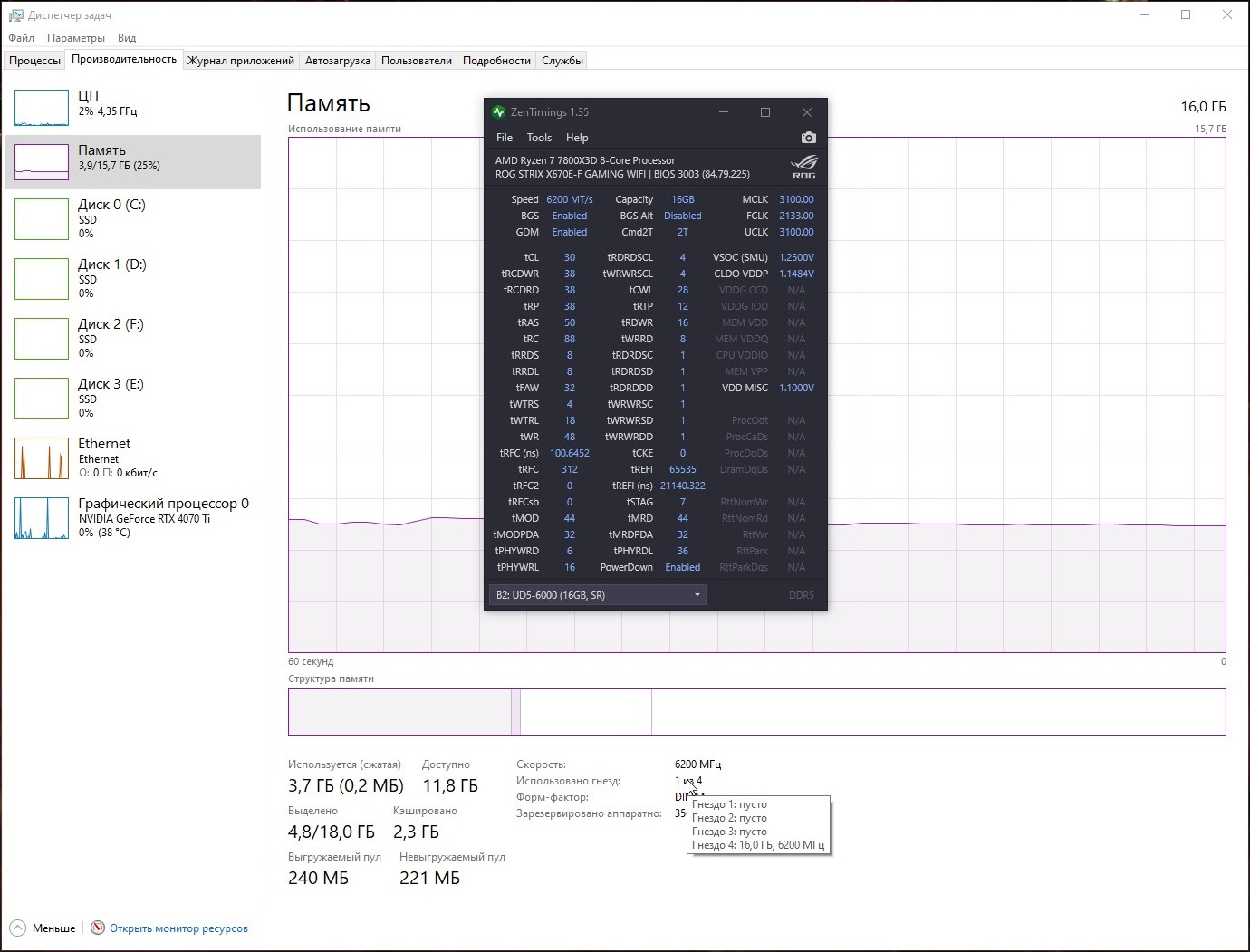Select Диск 3 (E:) in the sidebar
Viewport: 1250px width, 952px height.
(133, 398)
